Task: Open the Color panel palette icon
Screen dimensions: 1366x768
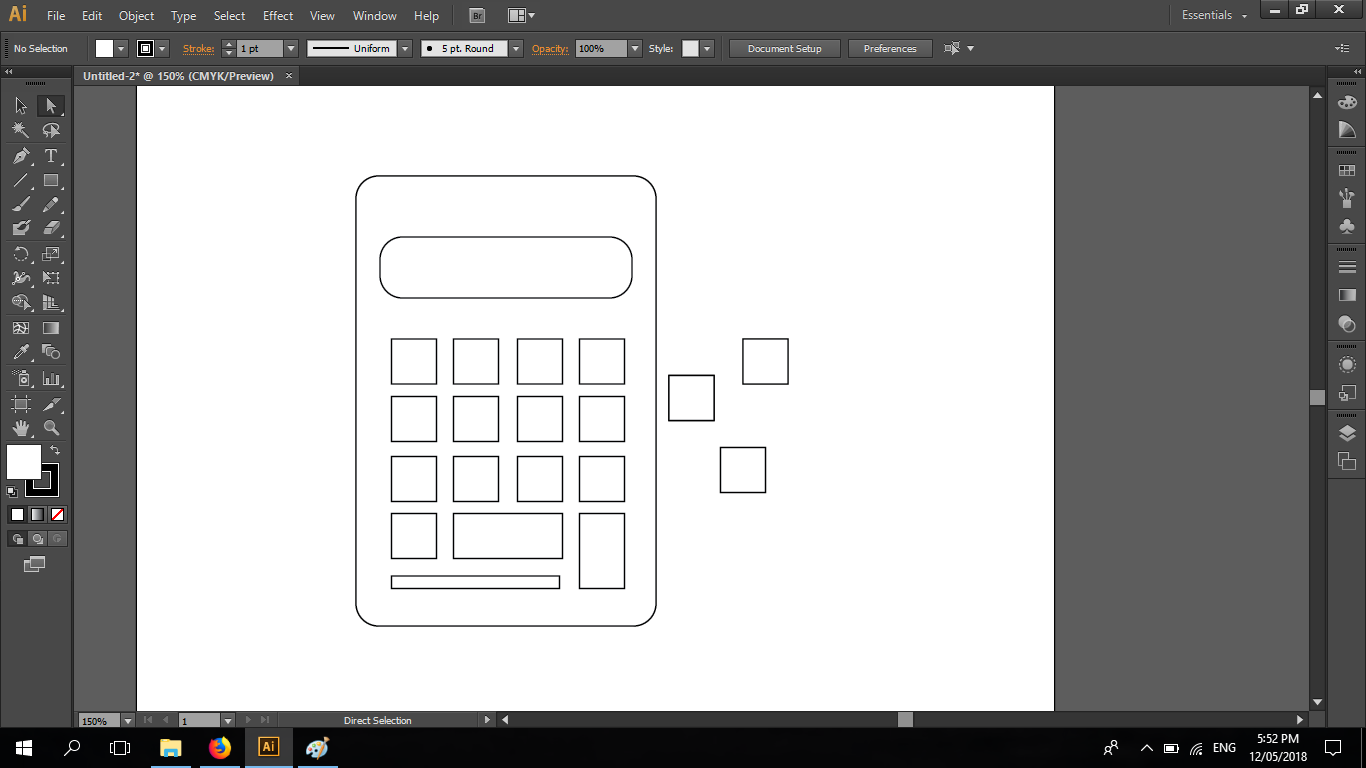Action: pyautogui.click(x=1347, y=102)
